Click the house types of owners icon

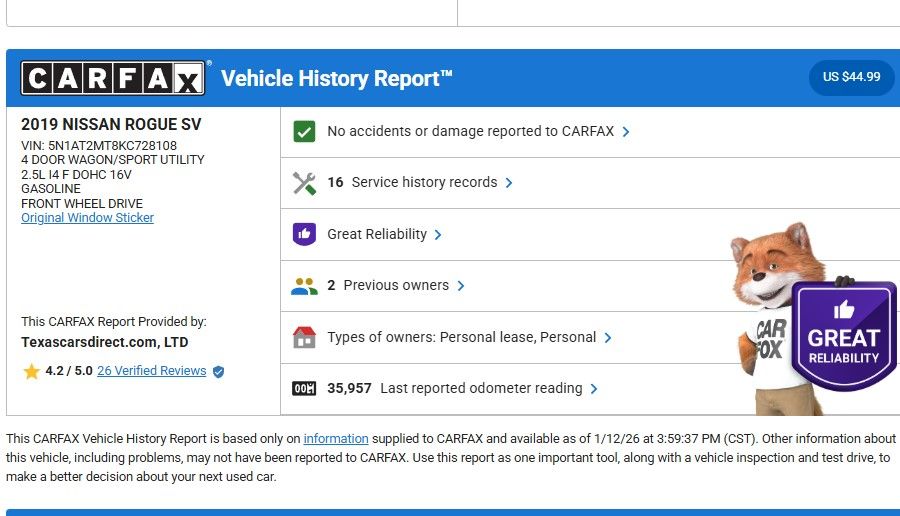304,337
